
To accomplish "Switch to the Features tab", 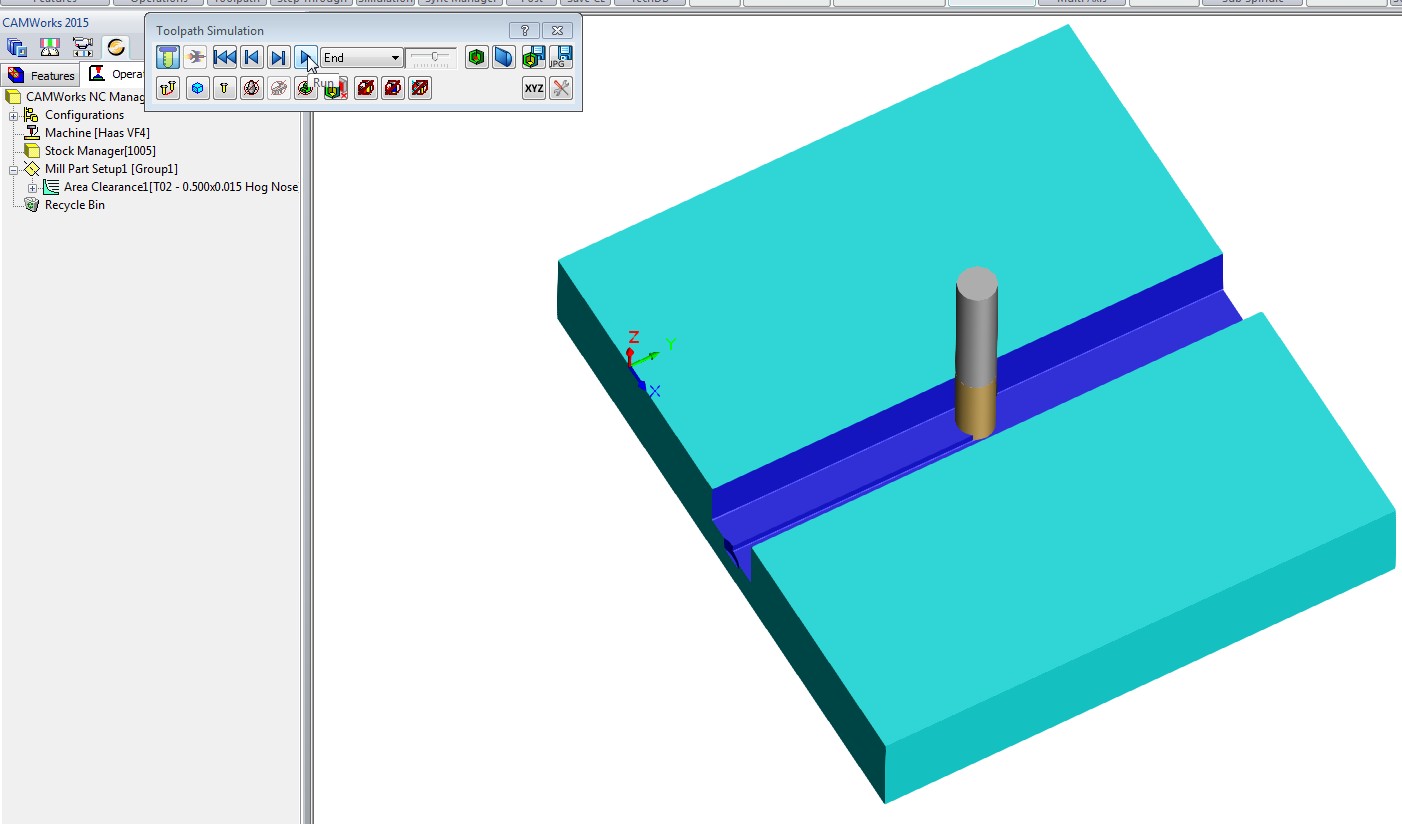I will (41, 75).
